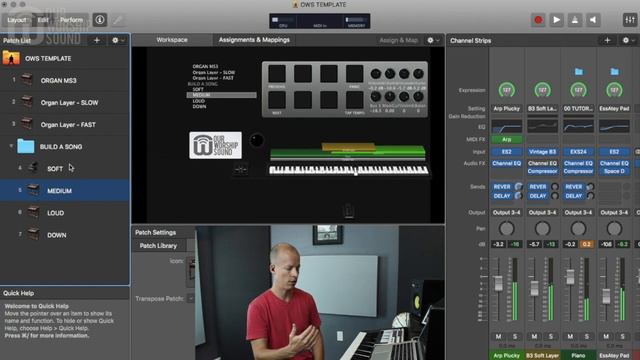The width and height of the screenshot is (640, 360).
Task: Solo the Arp Plucky channel strip
Action: [x=515, y=337]
